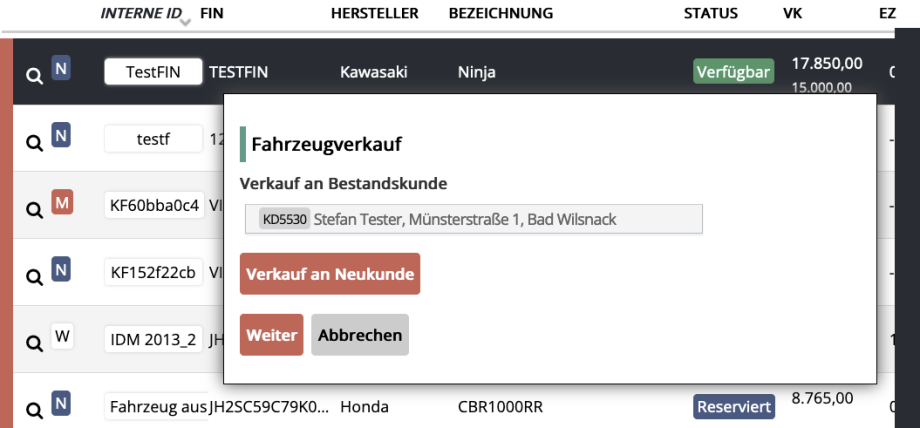Click the blue Reserviert status badge
Image resolution: width=920 pixels, height=428 pixels.
733,407
